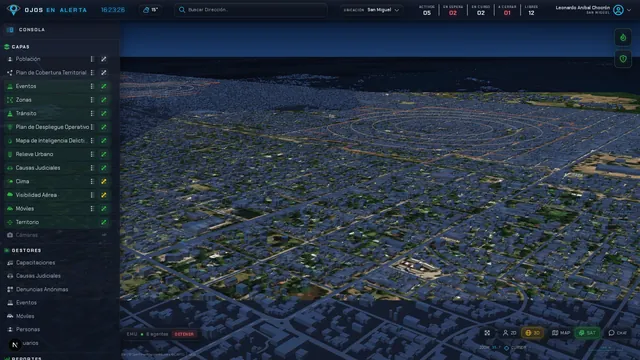
Task: Open the Chat button
Action: coord(617,333)
